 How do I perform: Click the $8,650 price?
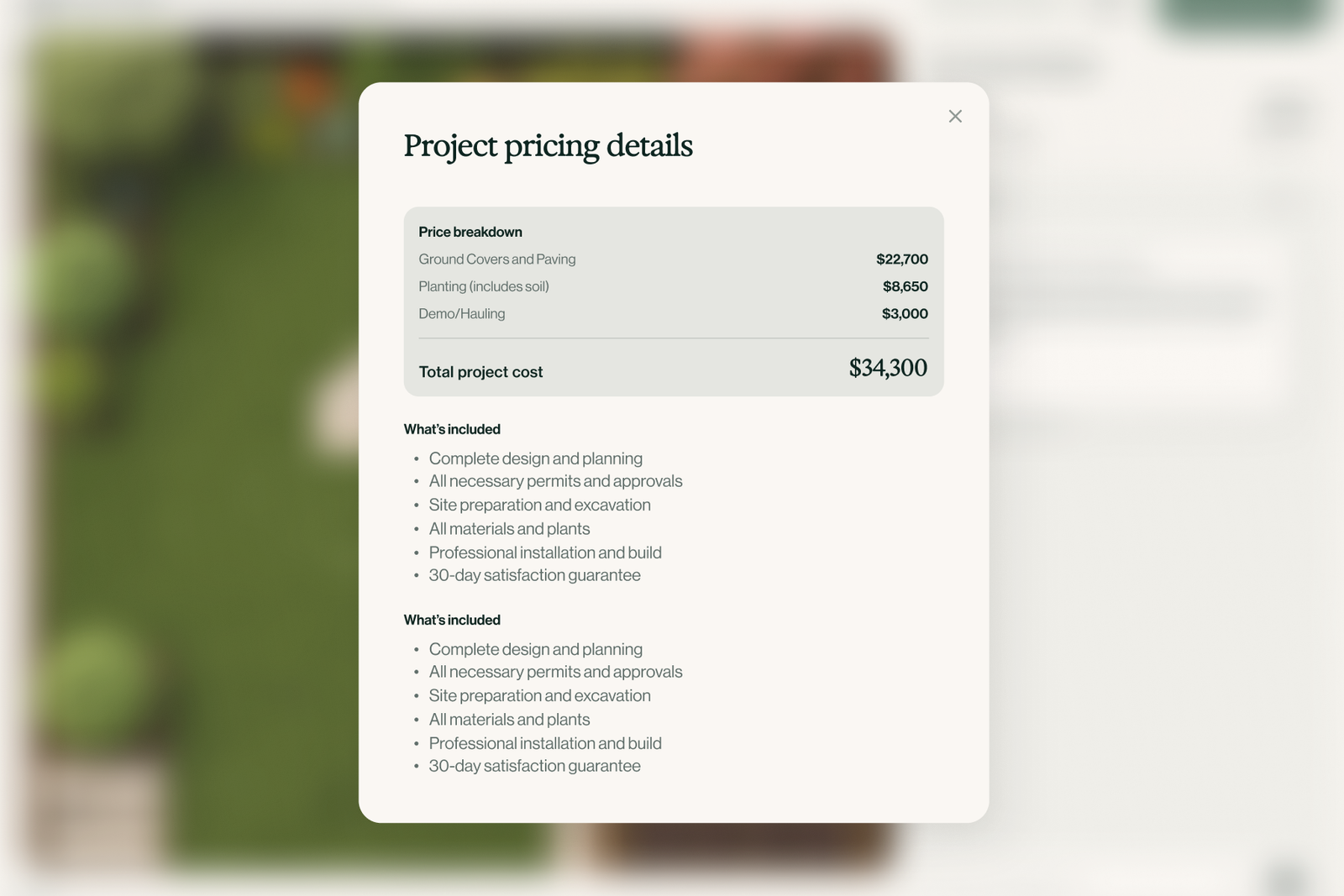click(906, 286)
